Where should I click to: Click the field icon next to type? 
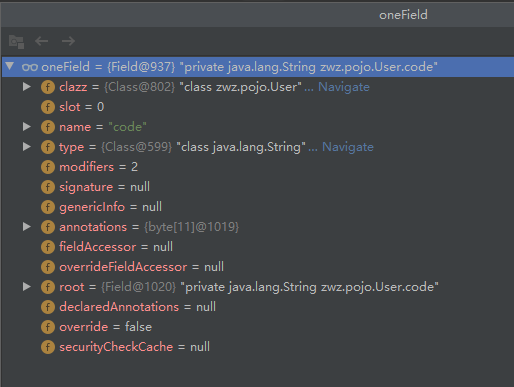click(48, 147)
